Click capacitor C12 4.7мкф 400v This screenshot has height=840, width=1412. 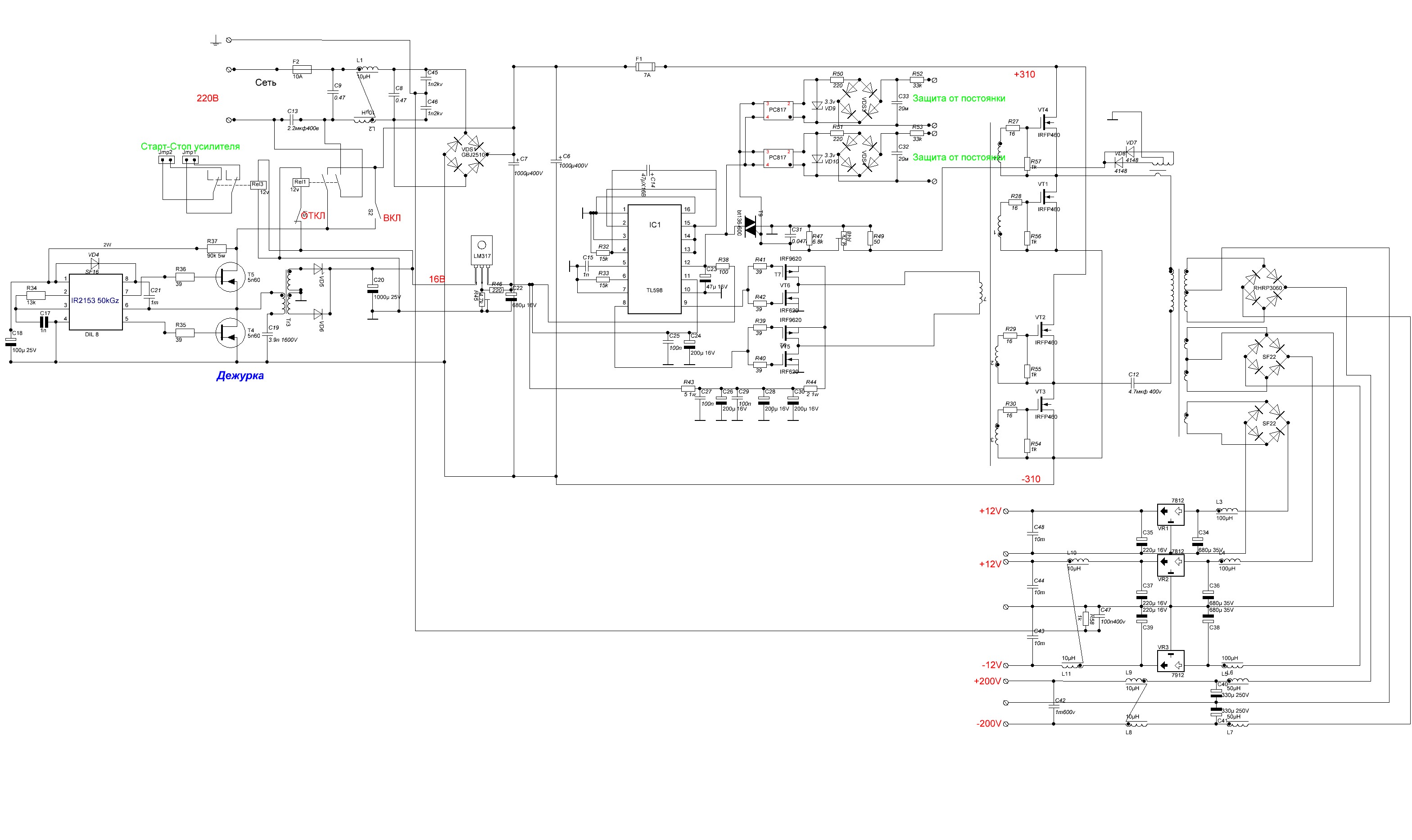click(x=1133, y=383)
